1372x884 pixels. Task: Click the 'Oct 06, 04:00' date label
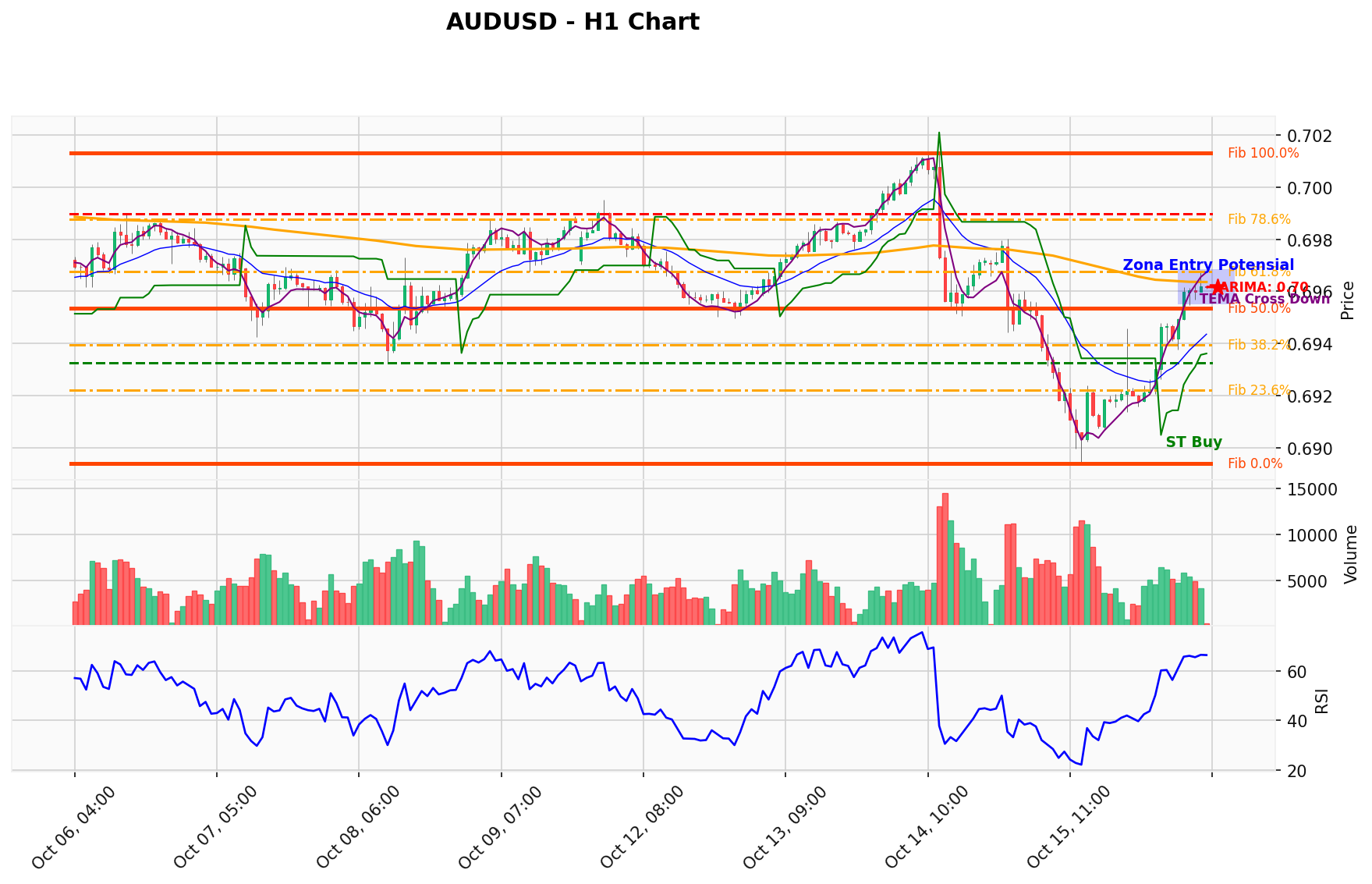tap(74, 827)
